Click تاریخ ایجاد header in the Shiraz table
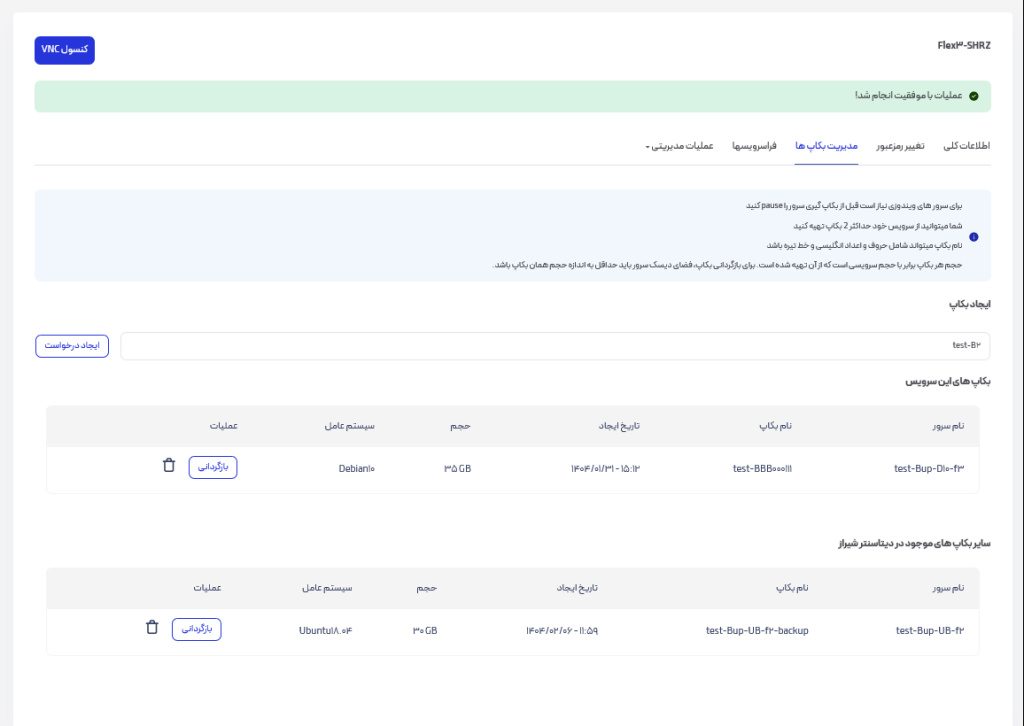The image size is (1024, 726). pos(577,588)
